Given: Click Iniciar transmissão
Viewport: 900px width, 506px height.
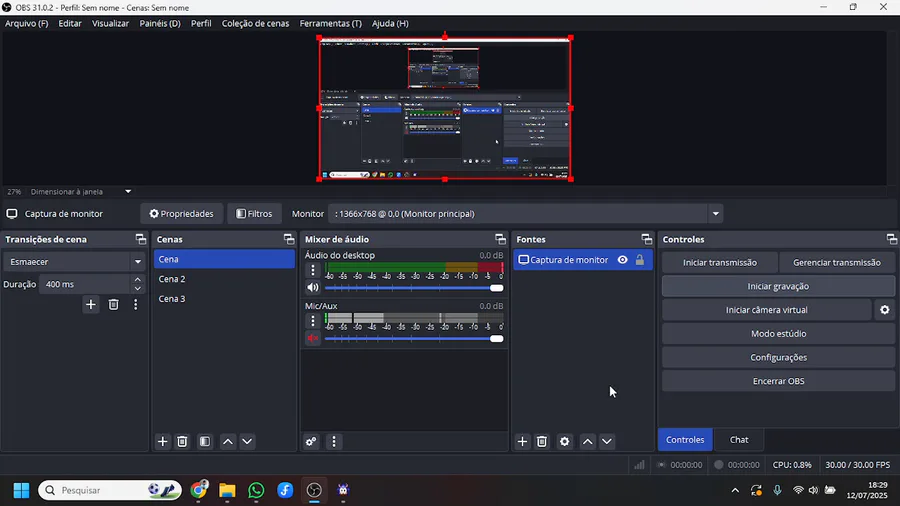Looking at the screenshot, I should (x=720, y=263).
